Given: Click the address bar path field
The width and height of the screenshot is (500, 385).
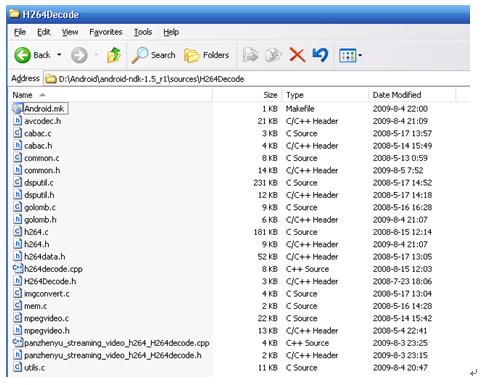Looking at the screenshot, I should [257, 79].
